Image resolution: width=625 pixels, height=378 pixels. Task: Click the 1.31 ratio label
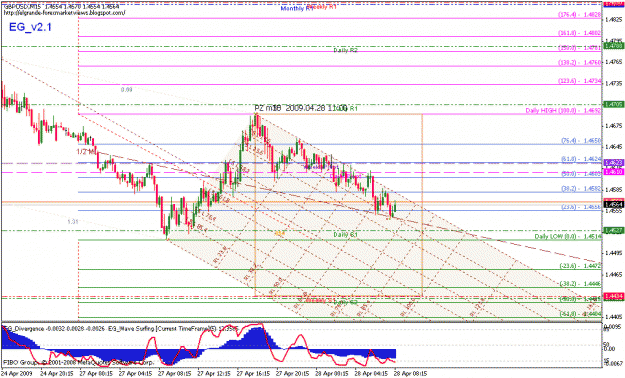tap(73, 222)
